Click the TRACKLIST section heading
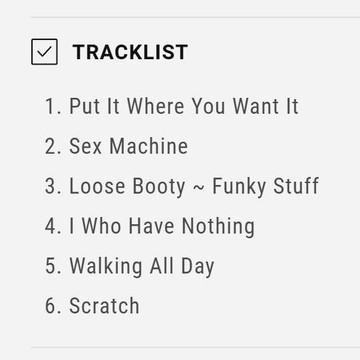The image size is (360, 360). pos(130,52)
